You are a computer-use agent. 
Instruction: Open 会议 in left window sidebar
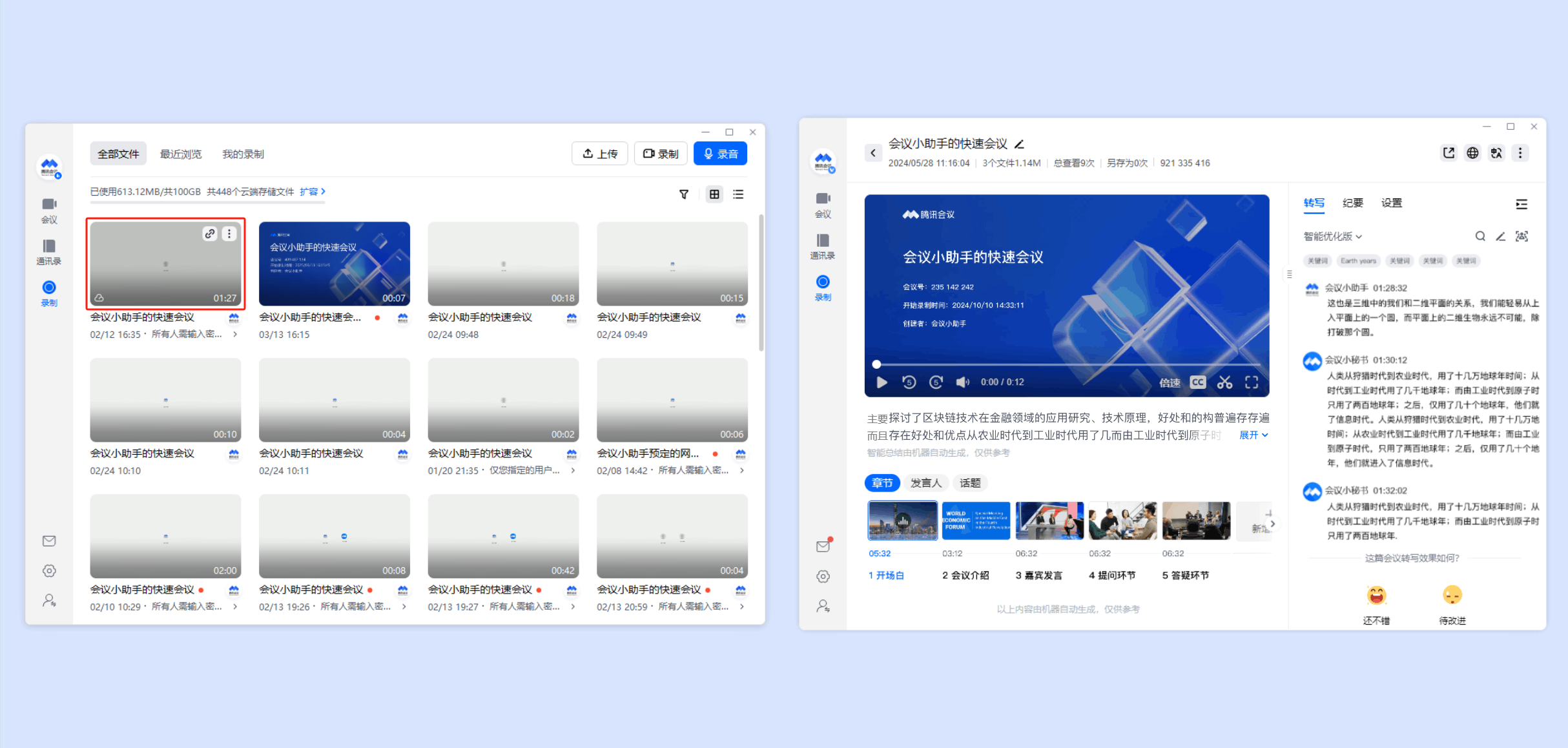click(x=49, y=211)
